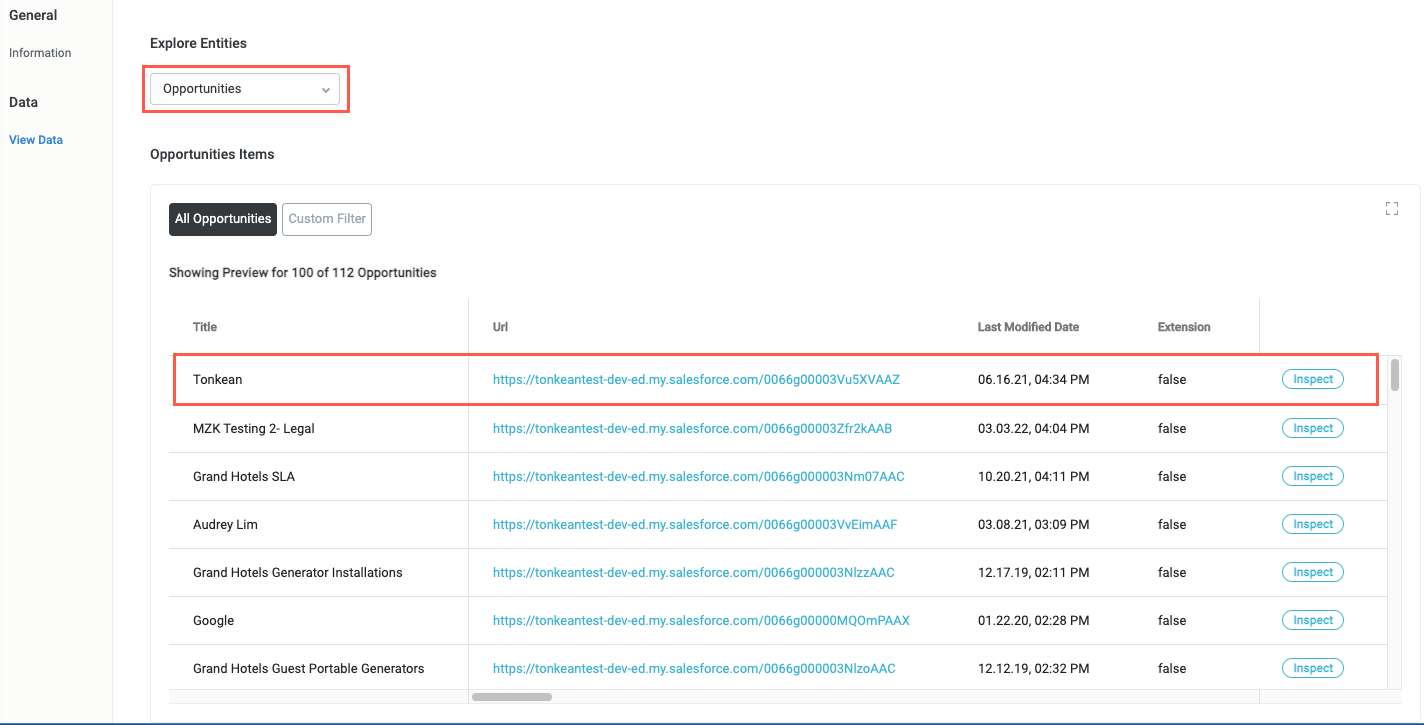The height and width of the screenshot is (725, 1424).
Task: Click the vertical scrollbar thumb in table
Action: point(1394,375)
